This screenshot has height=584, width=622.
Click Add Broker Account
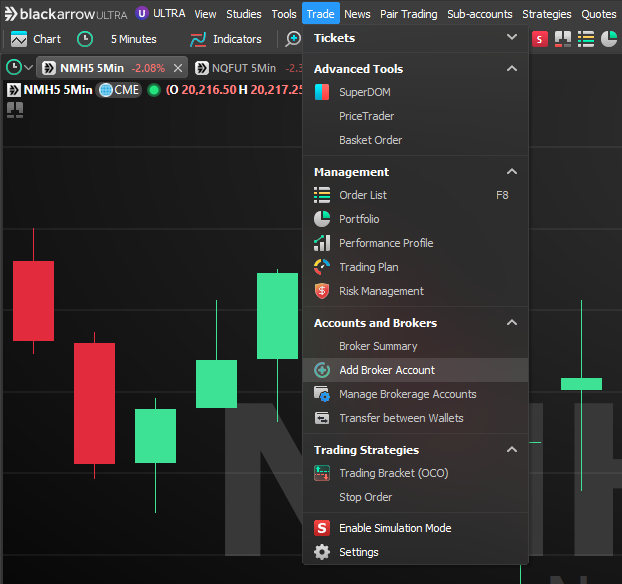(386, 370)
